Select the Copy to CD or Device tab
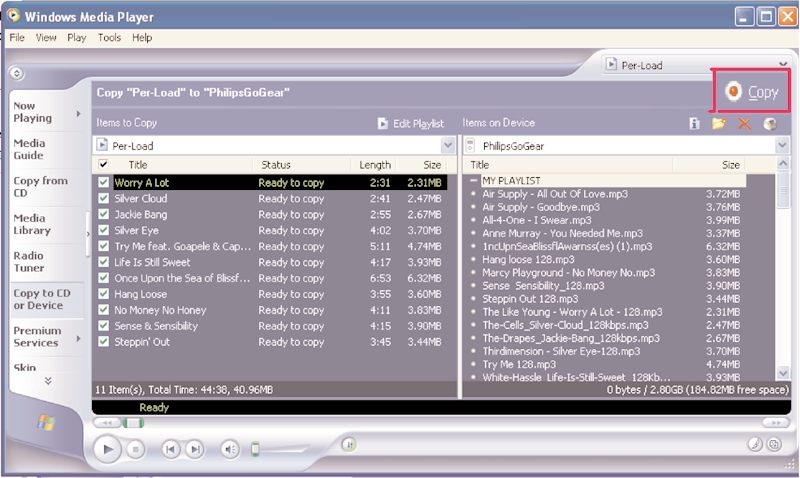 [x=46, y=299]
